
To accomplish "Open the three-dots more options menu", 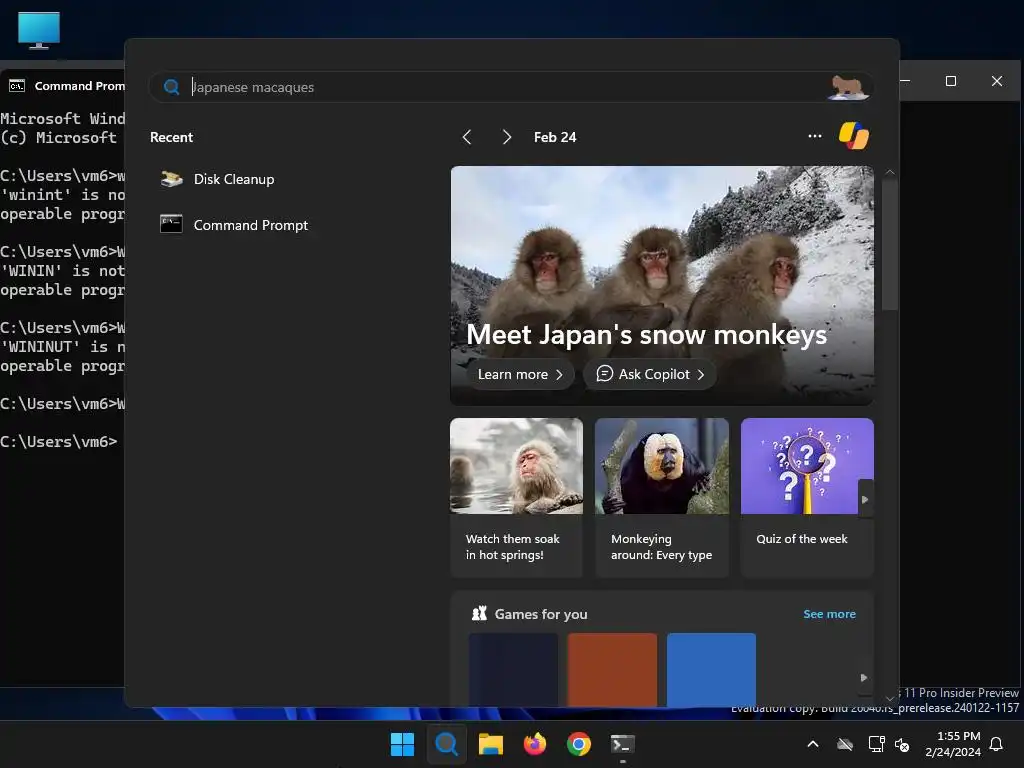I will [x=814, y=136].
